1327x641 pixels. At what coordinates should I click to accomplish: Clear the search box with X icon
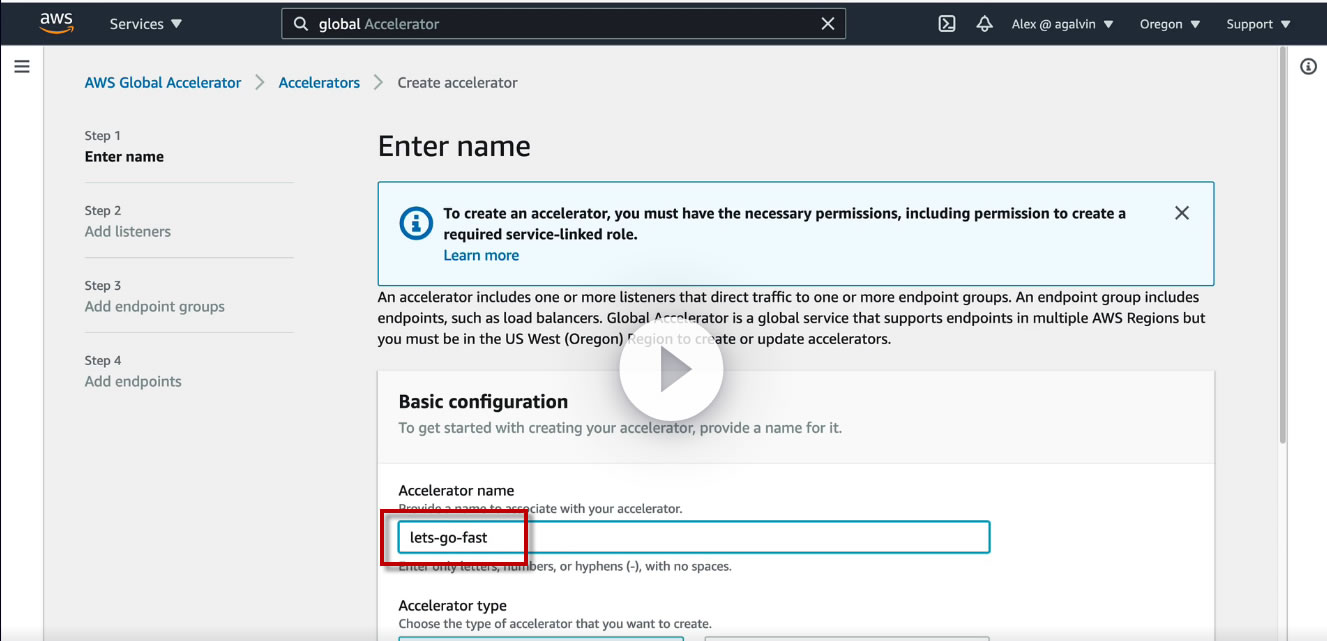[x=828, y=24]
